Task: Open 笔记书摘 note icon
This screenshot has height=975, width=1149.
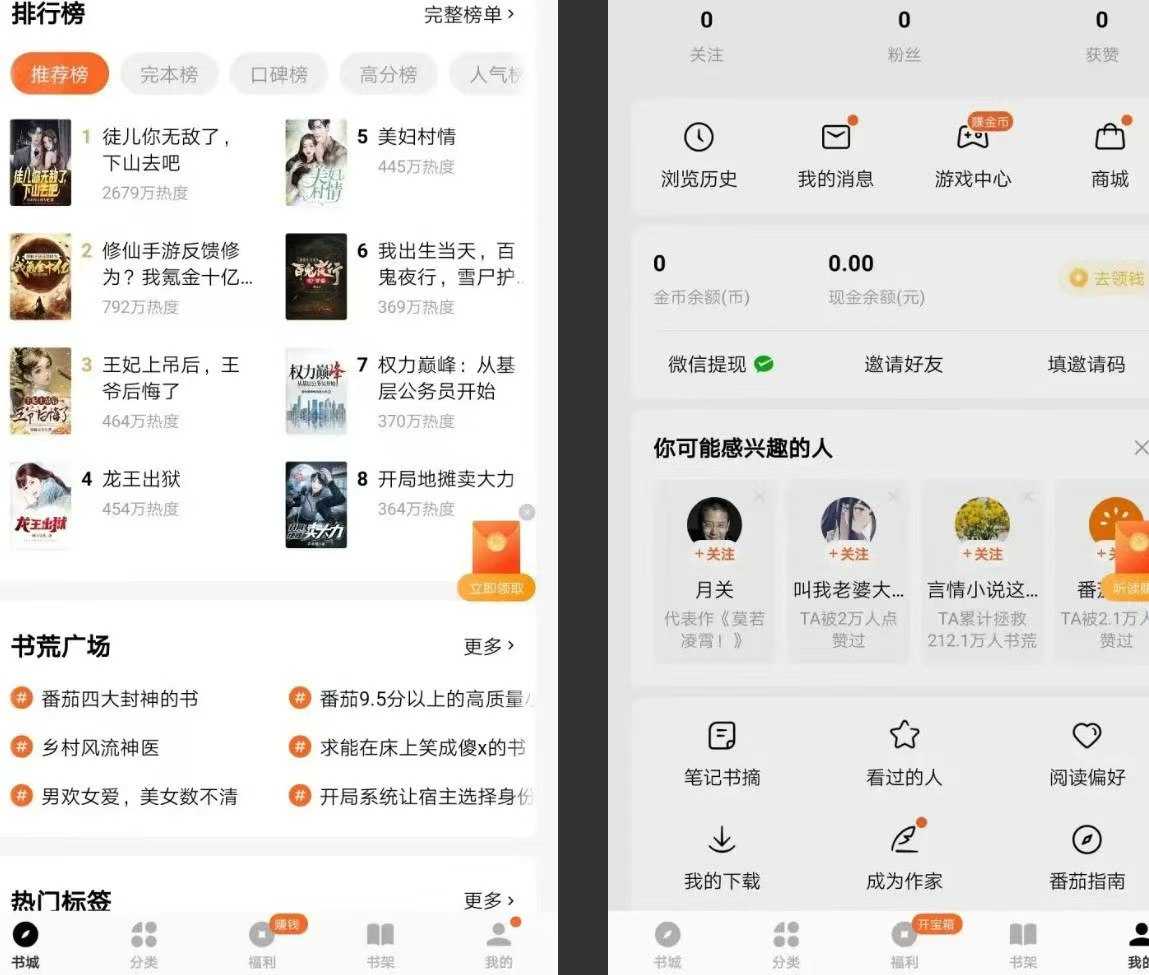Action: pos(722,736)
